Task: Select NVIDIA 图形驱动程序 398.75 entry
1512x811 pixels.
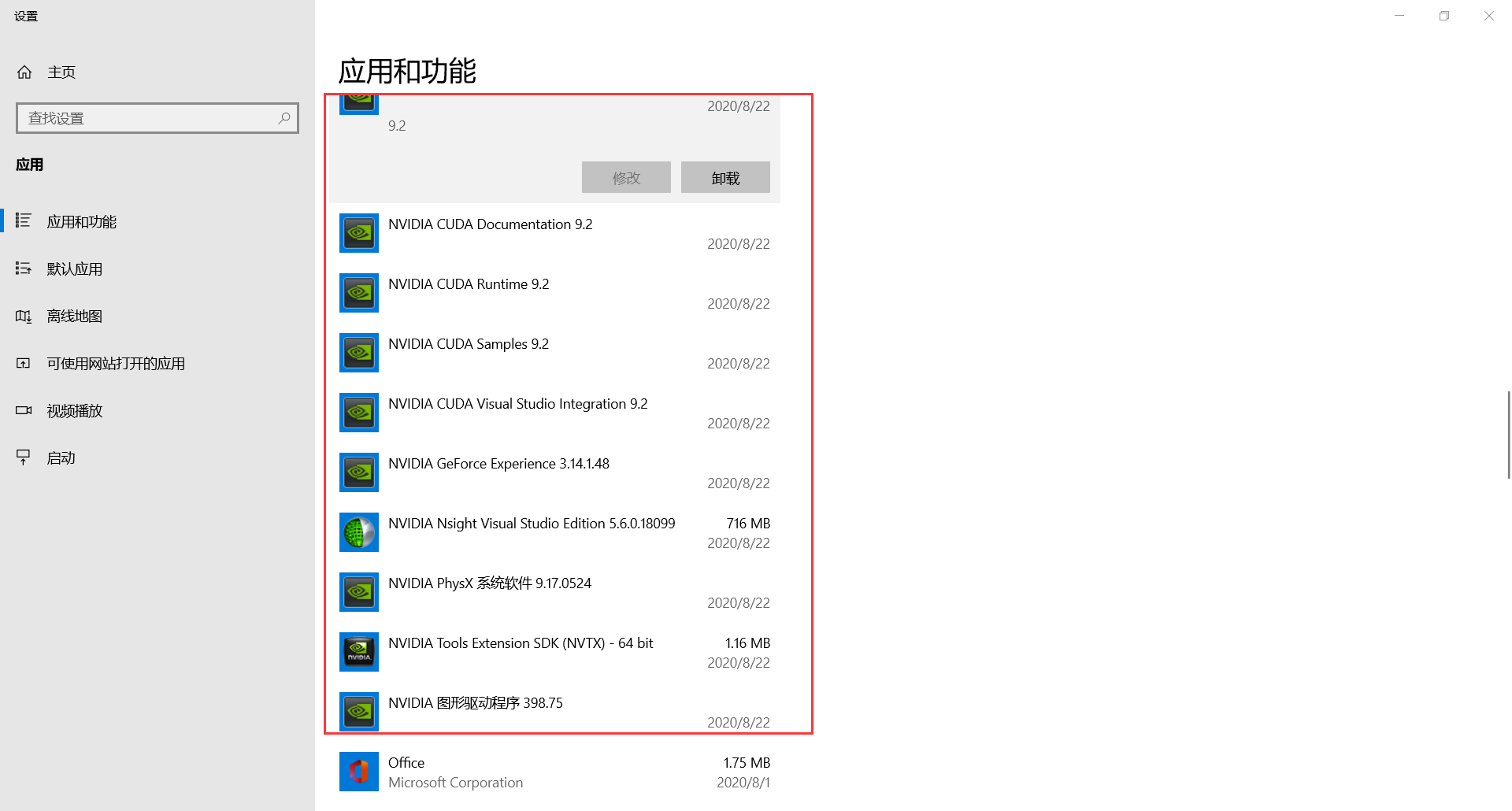Action: coord(554,712)
